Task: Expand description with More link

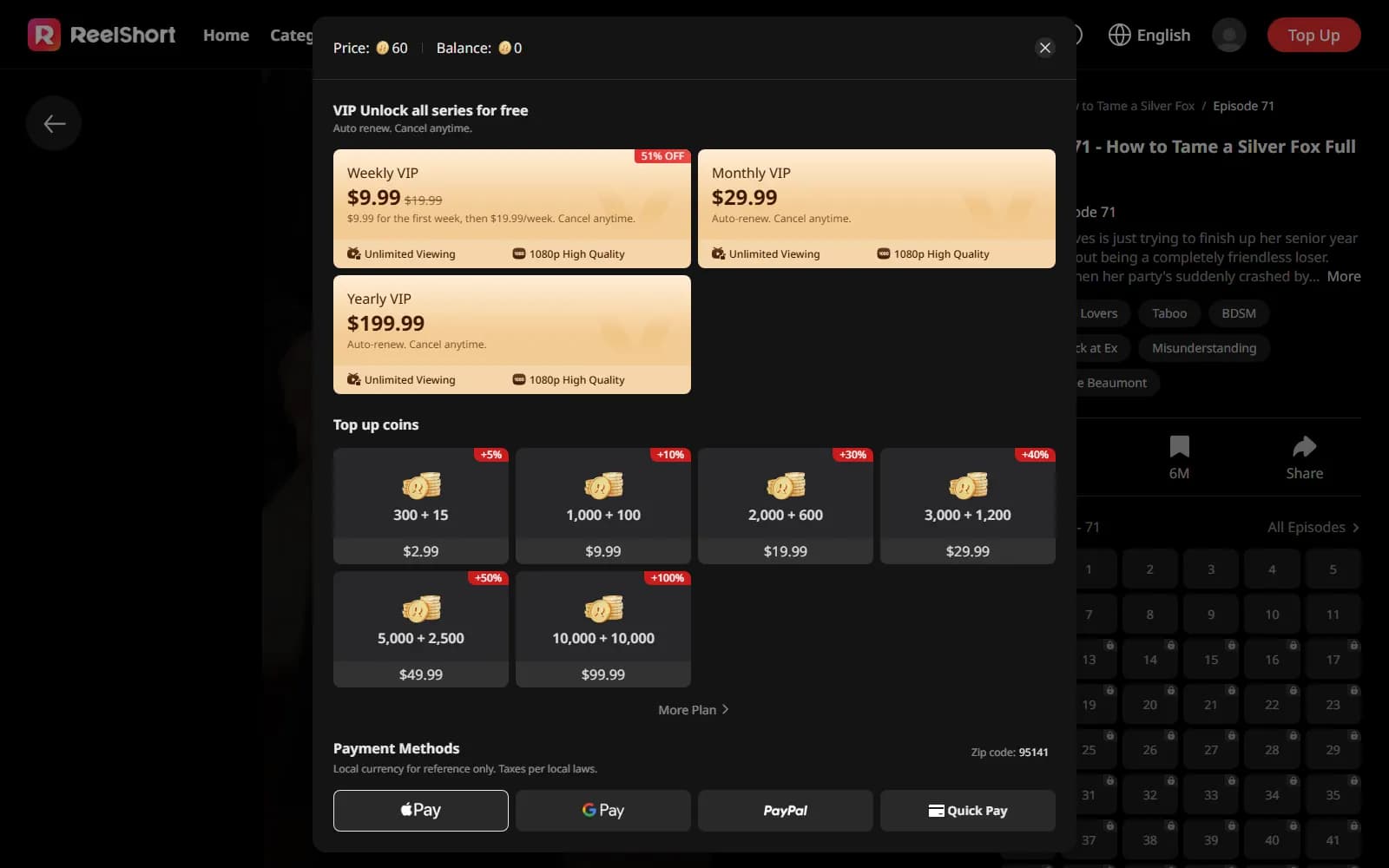Action: point(1344,276)
